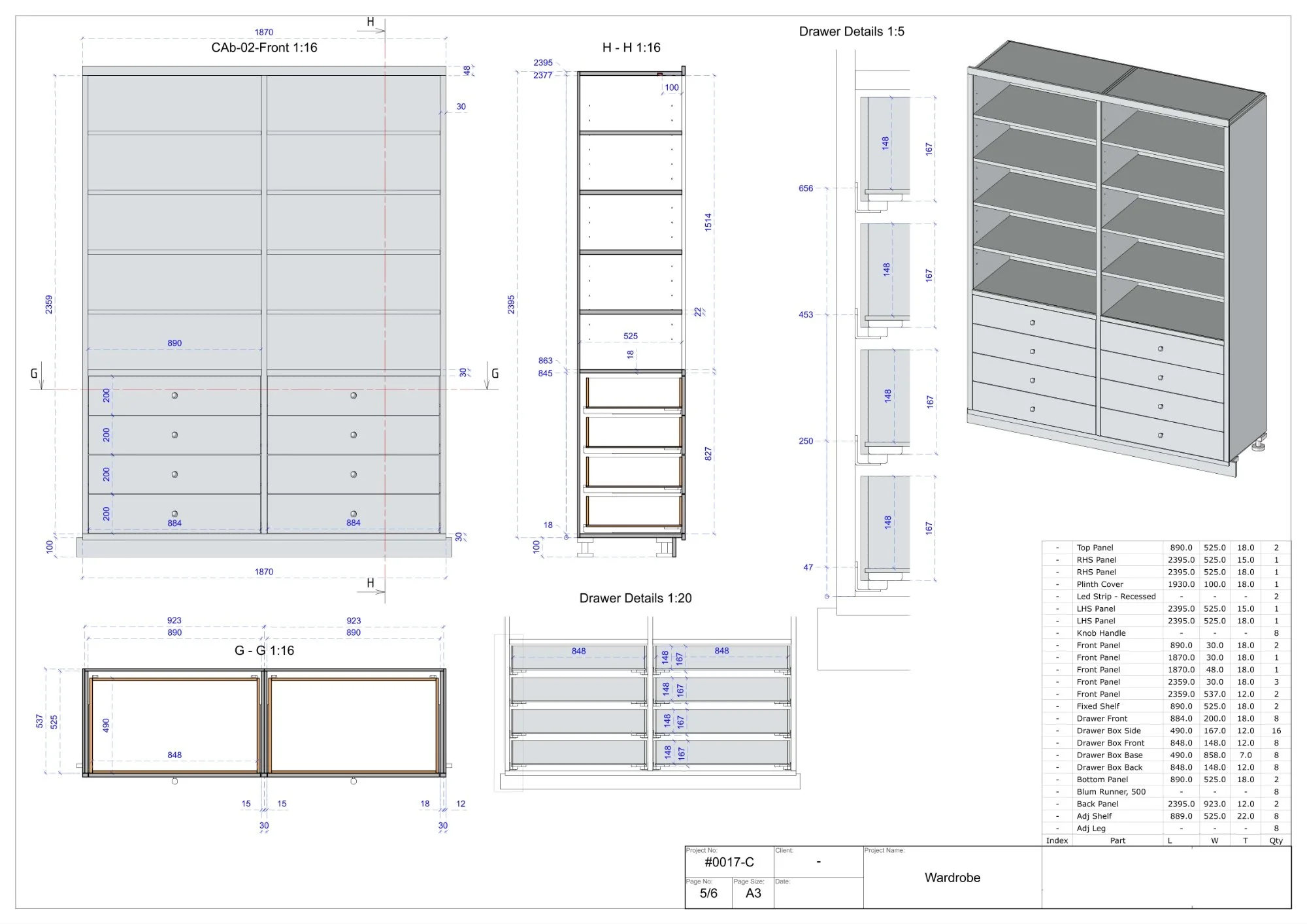
Task: Select the Plinth Cover row in parts table
Action: point(1099,584)
